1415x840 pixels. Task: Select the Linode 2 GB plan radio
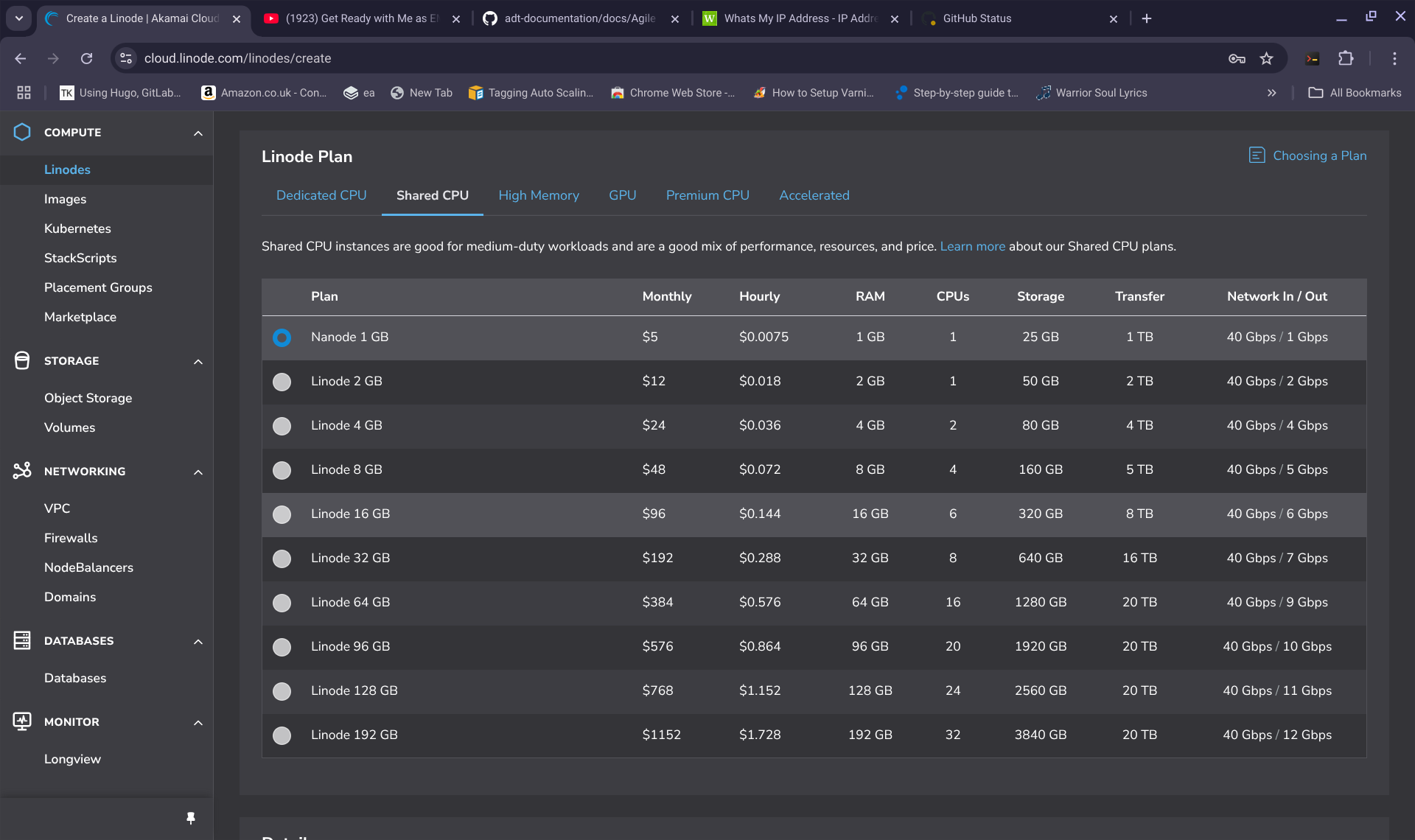(x=282, y=382)
